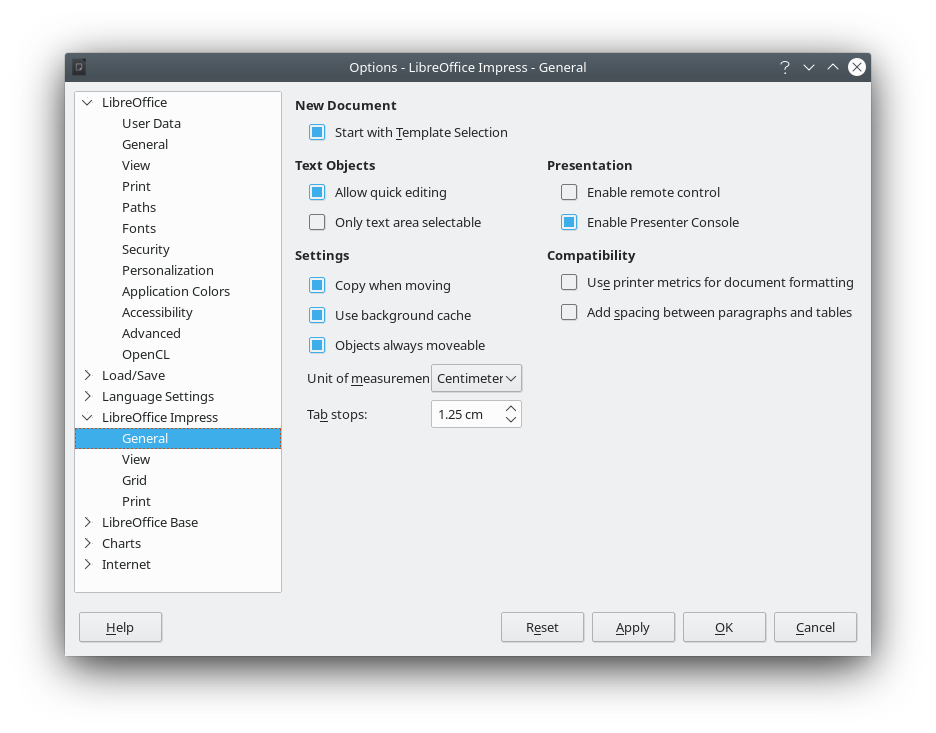Expand the Language Settings node
The height and width of the screenshot is (733, 936).
pos(88,396)
